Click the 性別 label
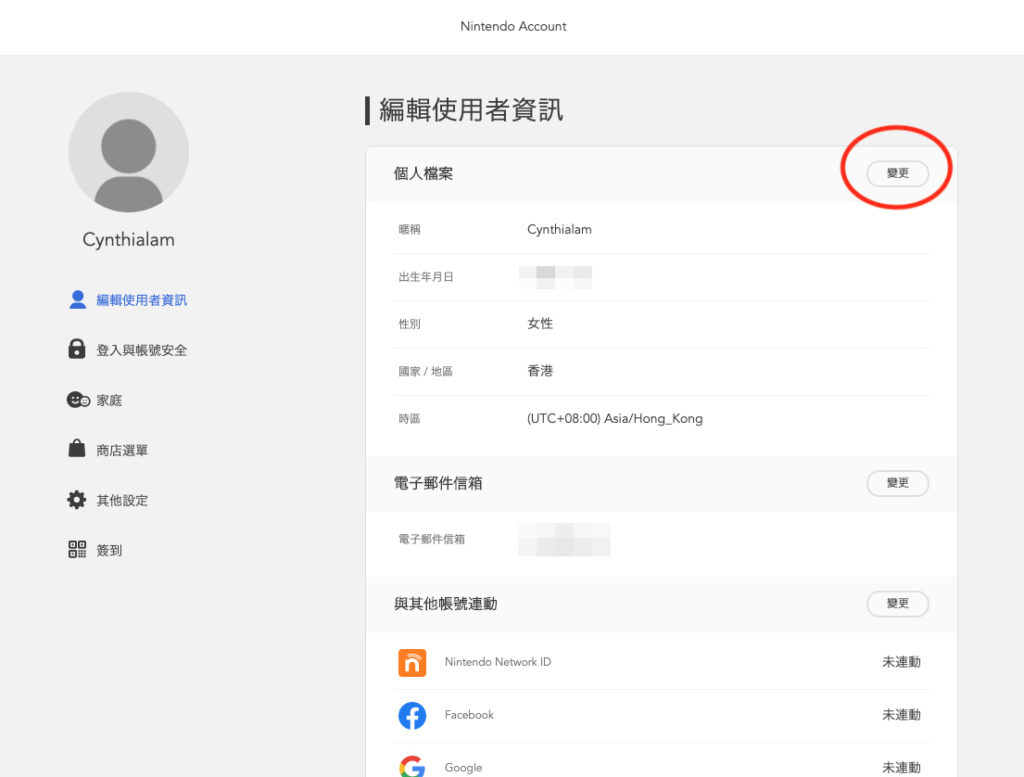 (409, 324)
